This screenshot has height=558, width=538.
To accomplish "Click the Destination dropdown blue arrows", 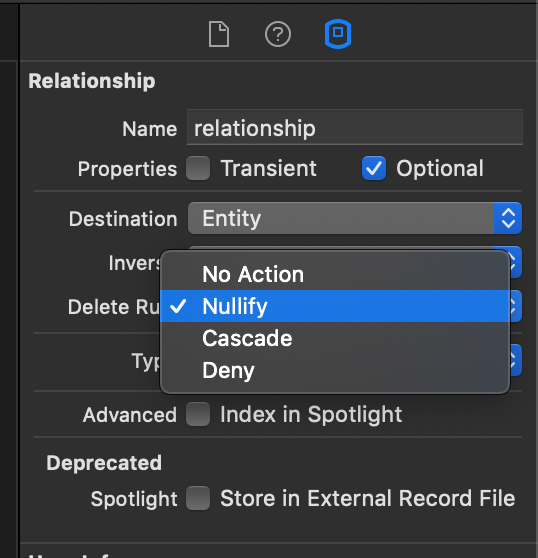I will 508,218.
